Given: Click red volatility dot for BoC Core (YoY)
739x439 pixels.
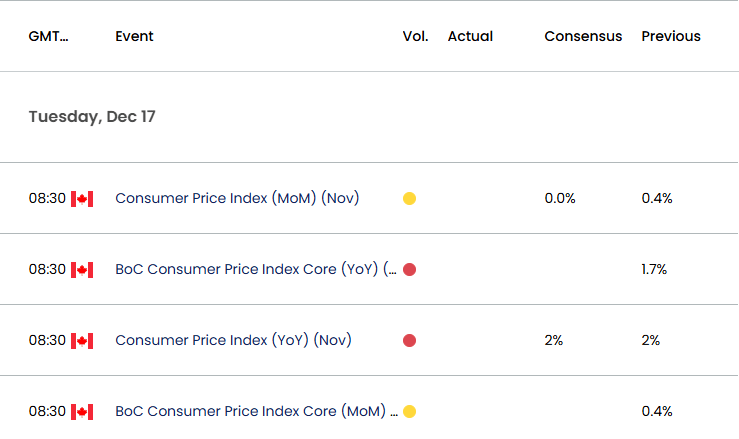Looking at the screenshot, I should (410, 270).
